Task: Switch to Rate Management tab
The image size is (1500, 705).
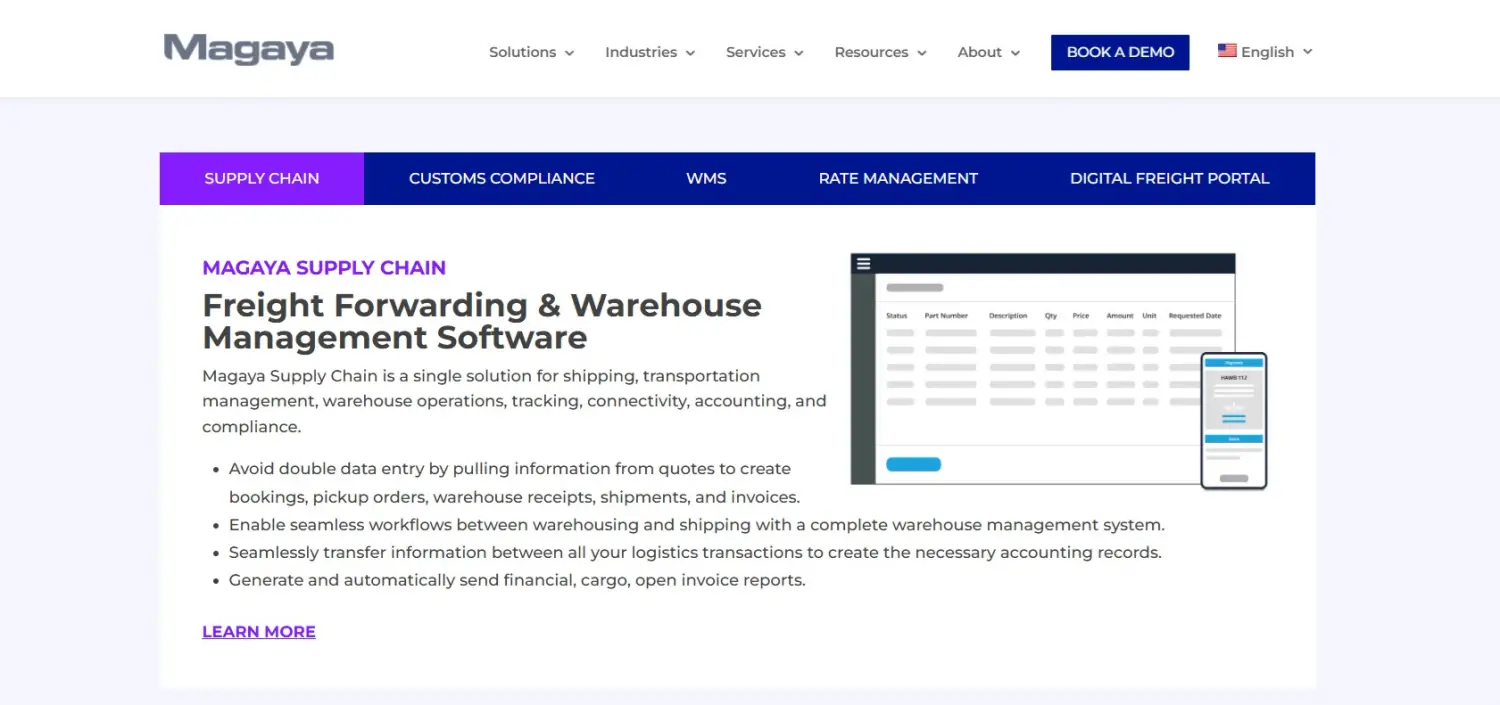Action: tap(898, 178)
